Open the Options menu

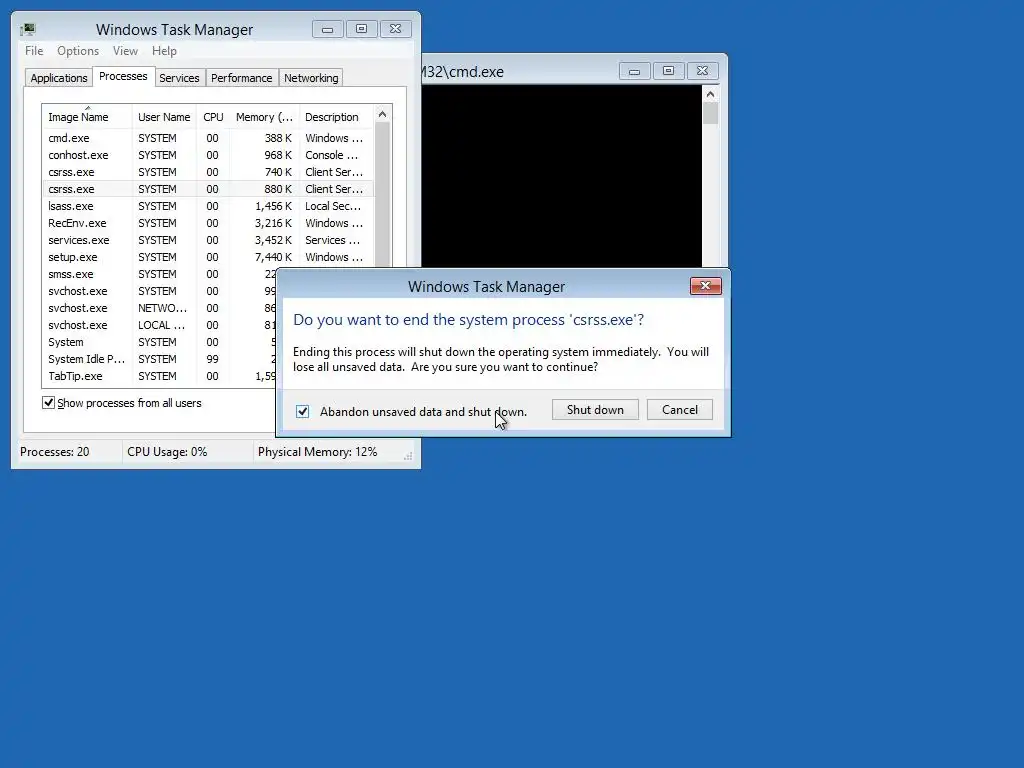click(78, 51)
